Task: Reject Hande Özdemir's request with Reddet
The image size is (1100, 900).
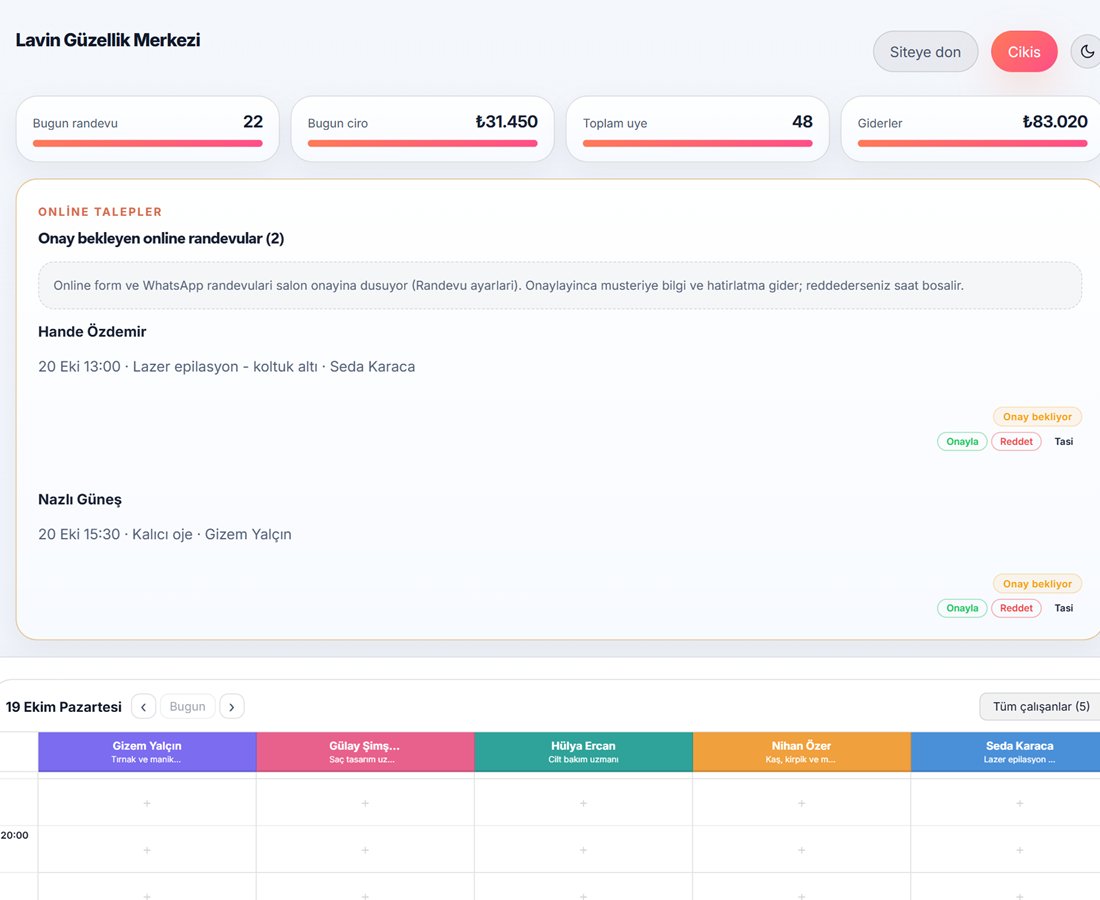Action: [1016, 441]
